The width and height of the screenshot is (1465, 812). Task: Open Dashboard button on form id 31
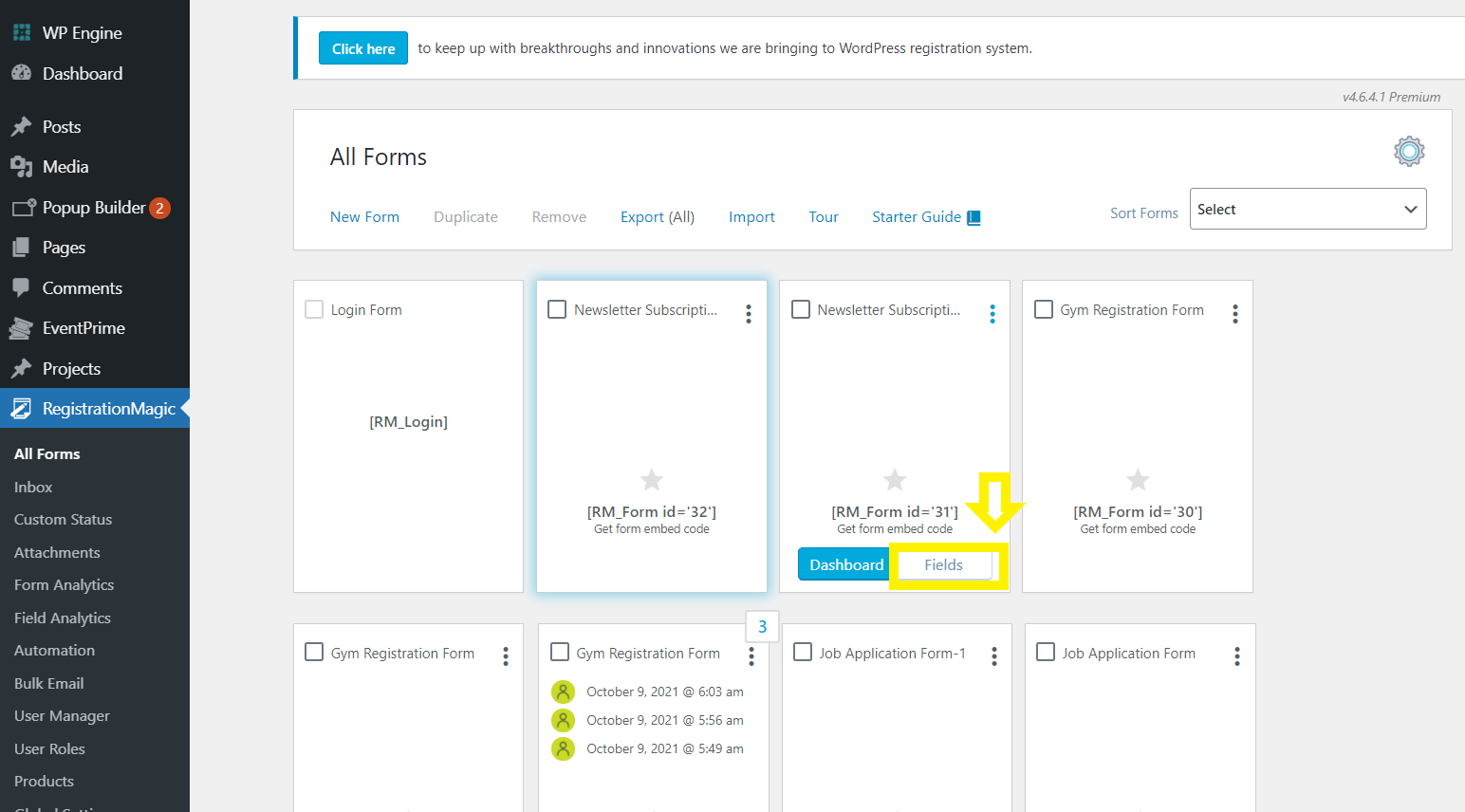(846, 564)
